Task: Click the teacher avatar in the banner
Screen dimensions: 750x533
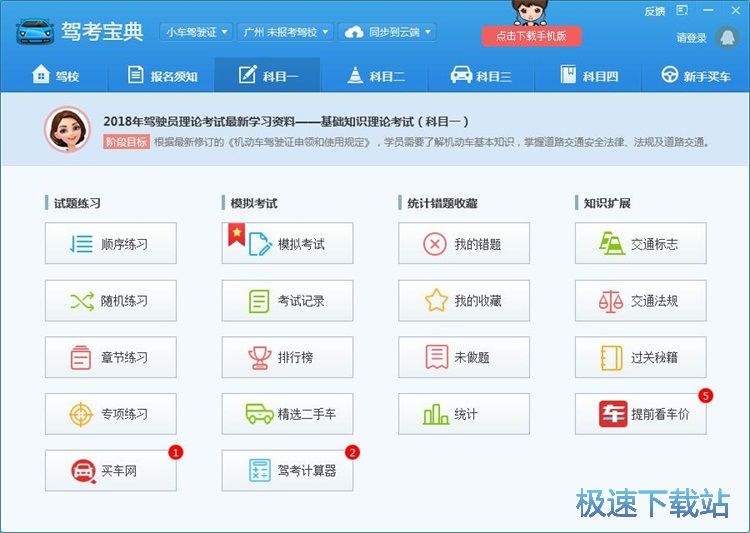Action: click(67, 129)
